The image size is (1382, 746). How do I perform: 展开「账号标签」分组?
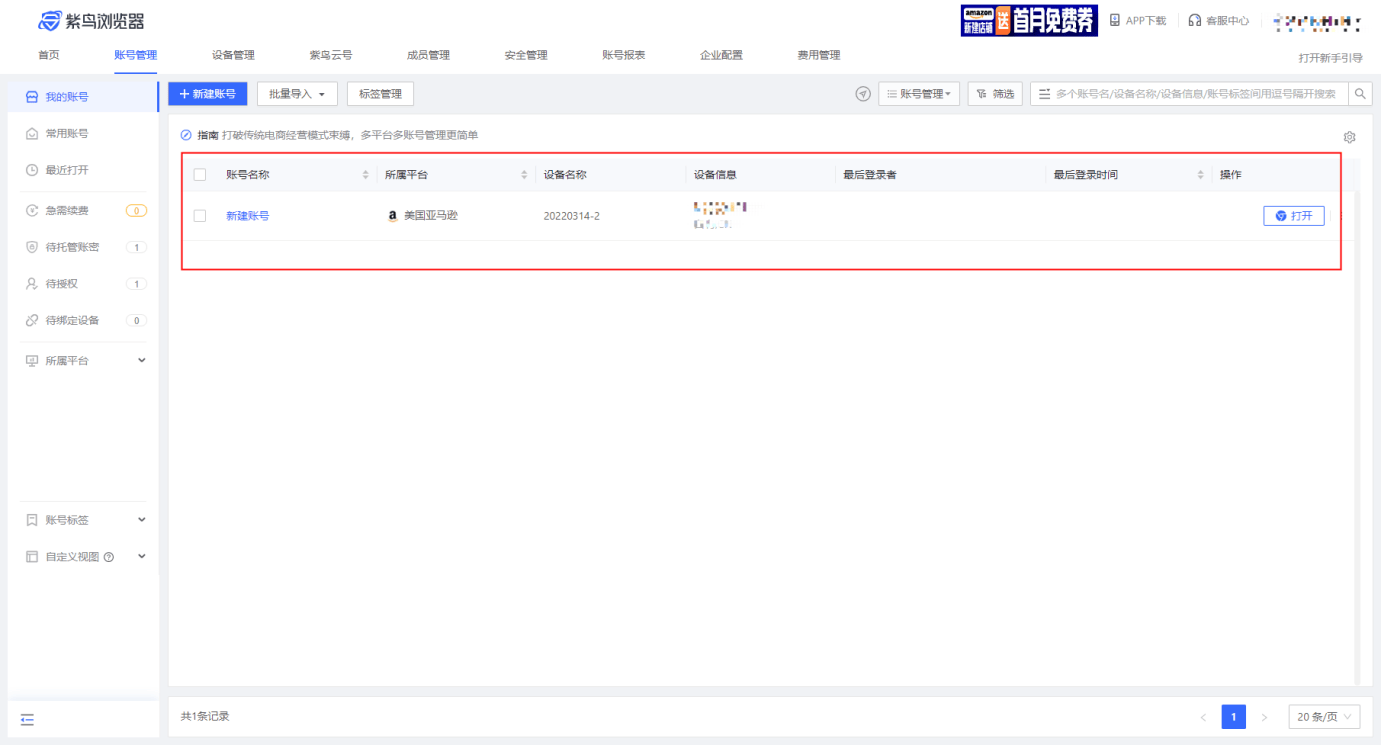(63, 519)
